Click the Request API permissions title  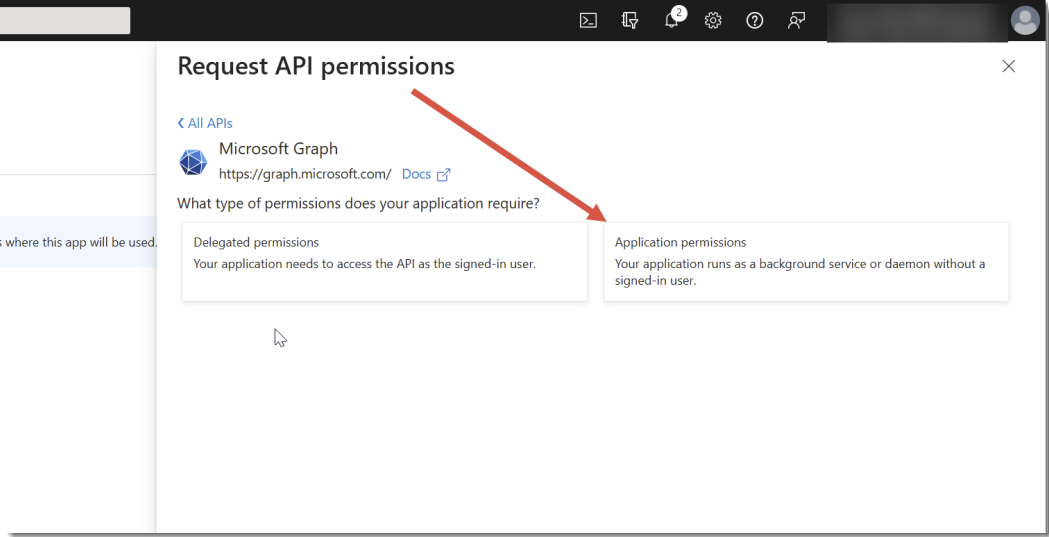tap(316, 66)
